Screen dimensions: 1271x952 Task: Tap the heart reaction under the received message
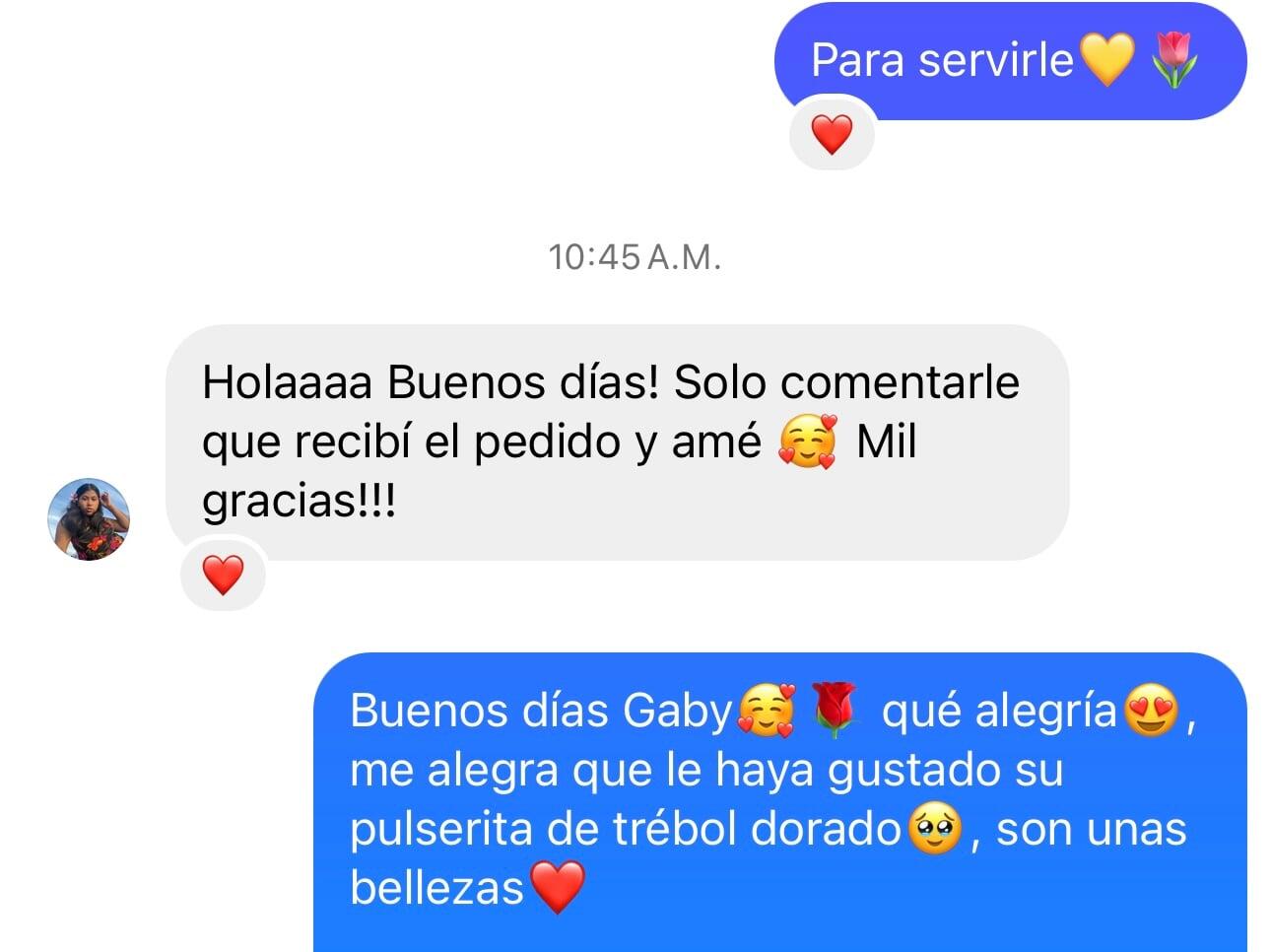[x=223, y=575]
